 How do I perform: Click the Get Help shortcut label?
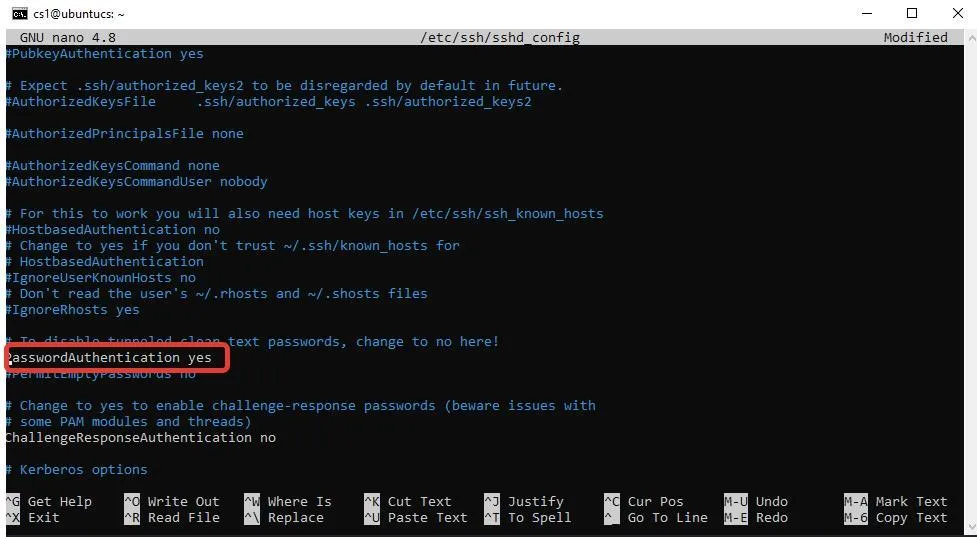(59, 501)
